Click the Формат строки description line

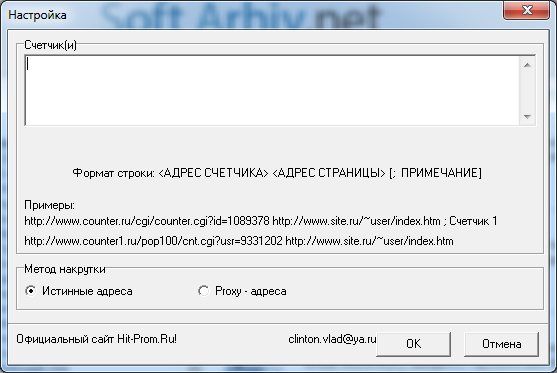point(277,173)
